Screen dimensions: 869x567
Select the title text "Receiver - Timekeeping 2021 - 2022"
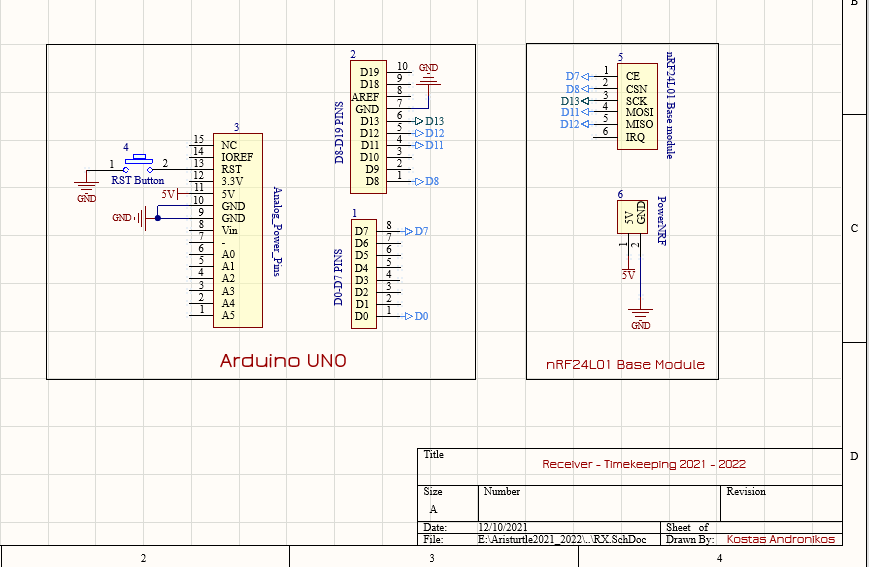coord(643,464)
